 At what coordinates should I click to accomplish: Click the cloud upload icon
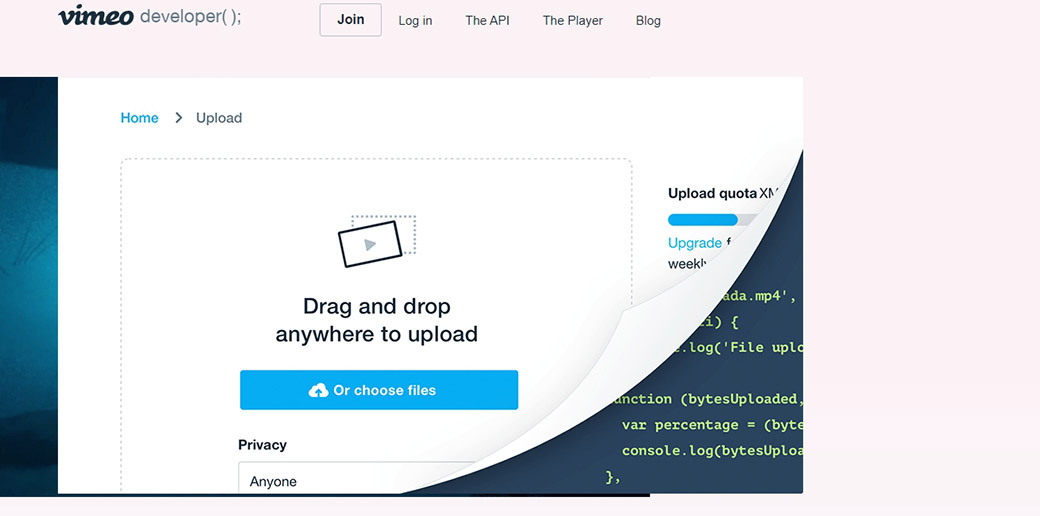click(x=319, y=391)
